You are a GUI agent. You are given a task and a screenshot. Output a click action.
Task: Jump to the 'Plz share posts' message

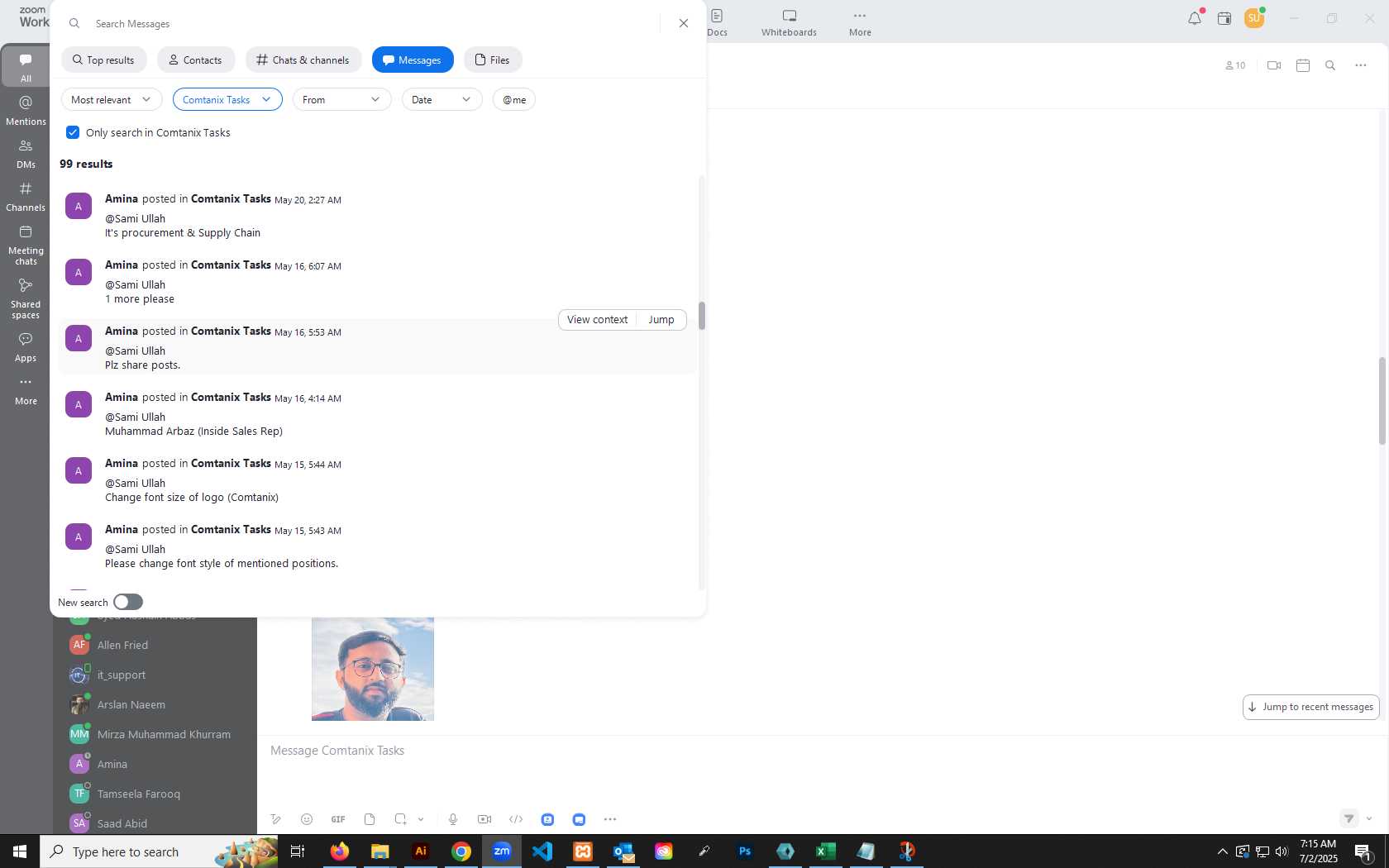pyautogui.click(x=661, y=319)
